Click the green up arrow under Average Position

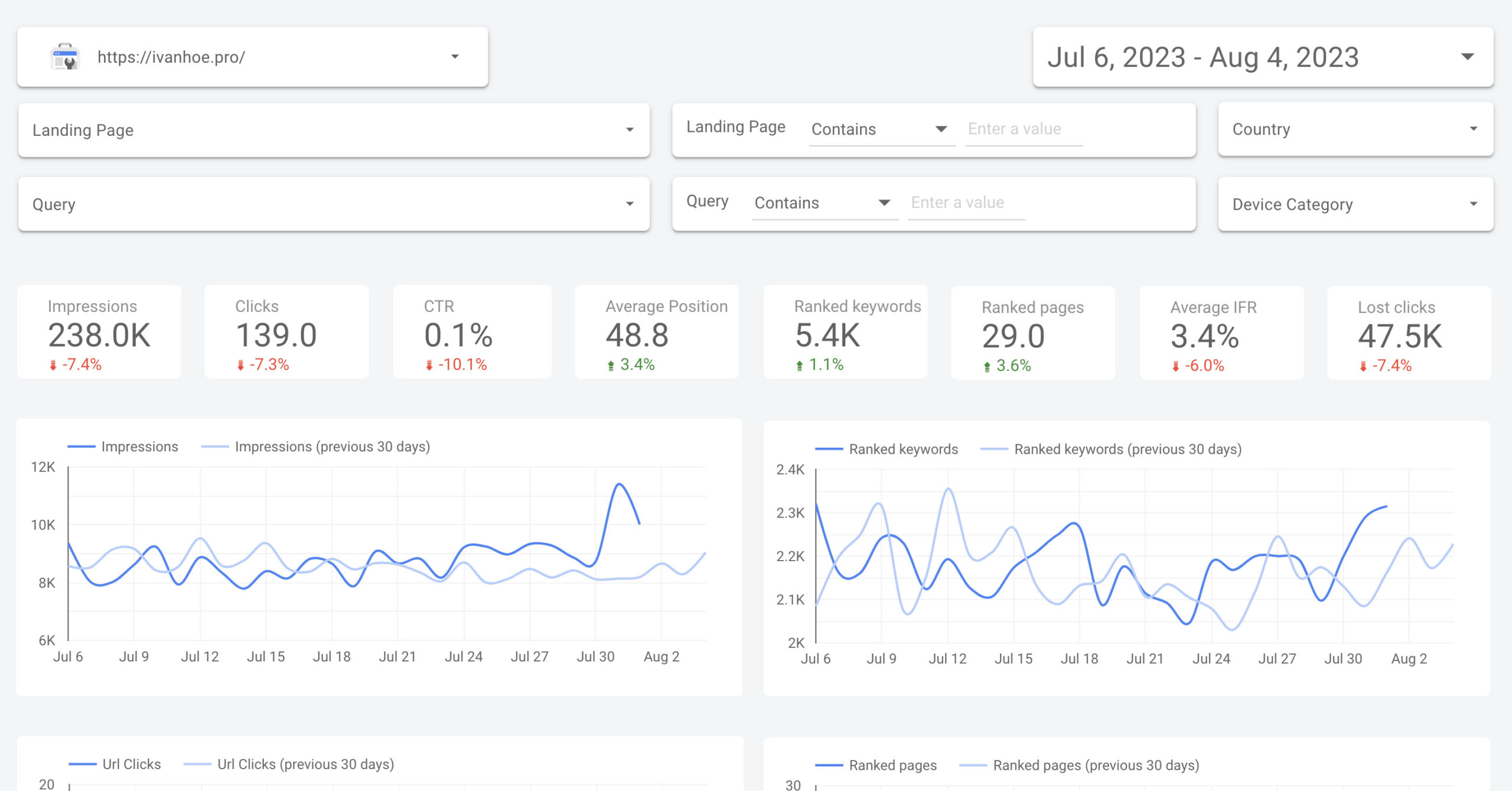[611, 365]
